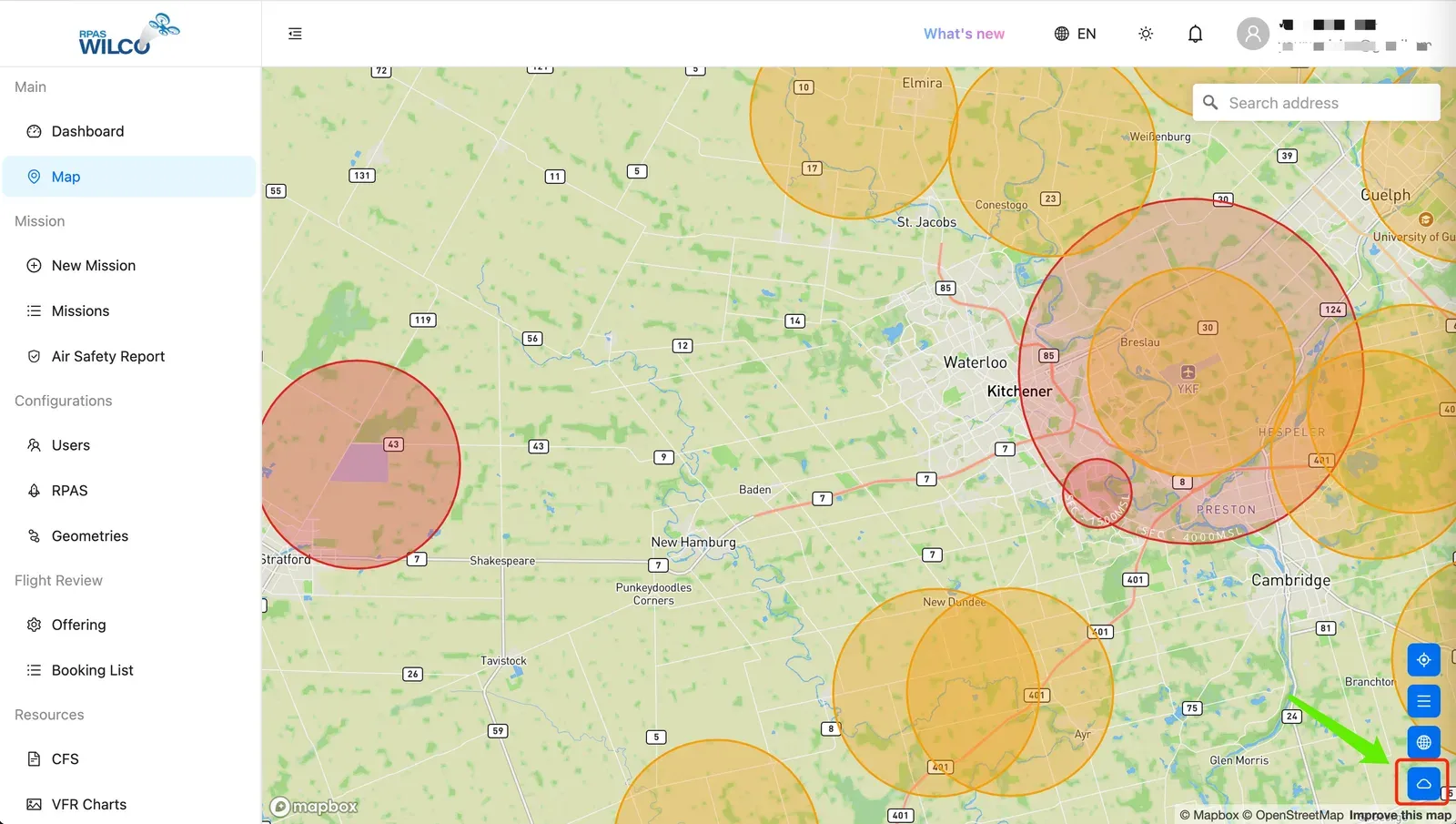
Task: Open the notifications bell
Action: pos(1195,34)
